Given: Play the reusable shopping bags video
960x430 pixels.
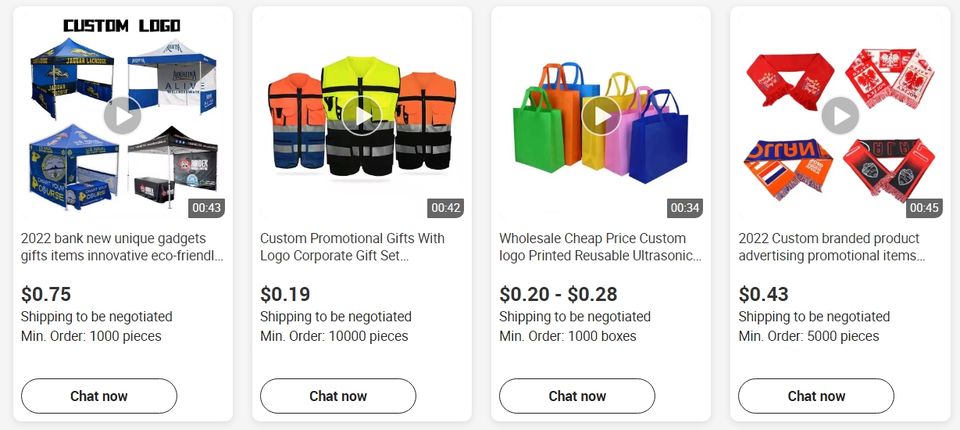Looking at the screenshot, I should tap(601, 116).
